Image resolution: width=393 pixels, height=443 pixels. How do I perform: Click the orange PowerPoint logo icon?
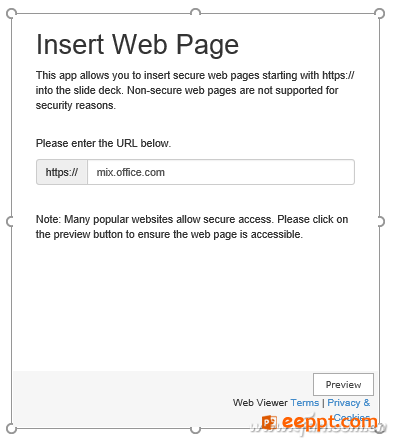click(269, 423)
